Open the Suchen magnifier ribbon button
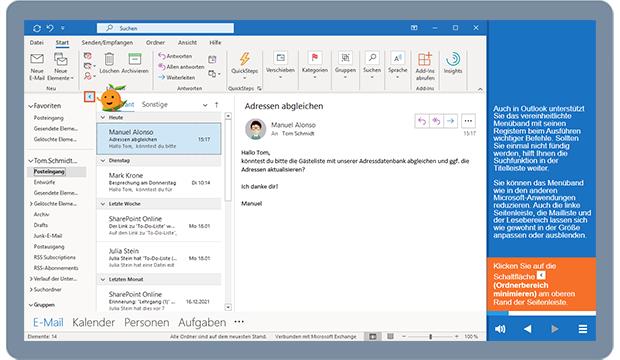Screen dimensions: 620x360 click(x=372, y=65)
